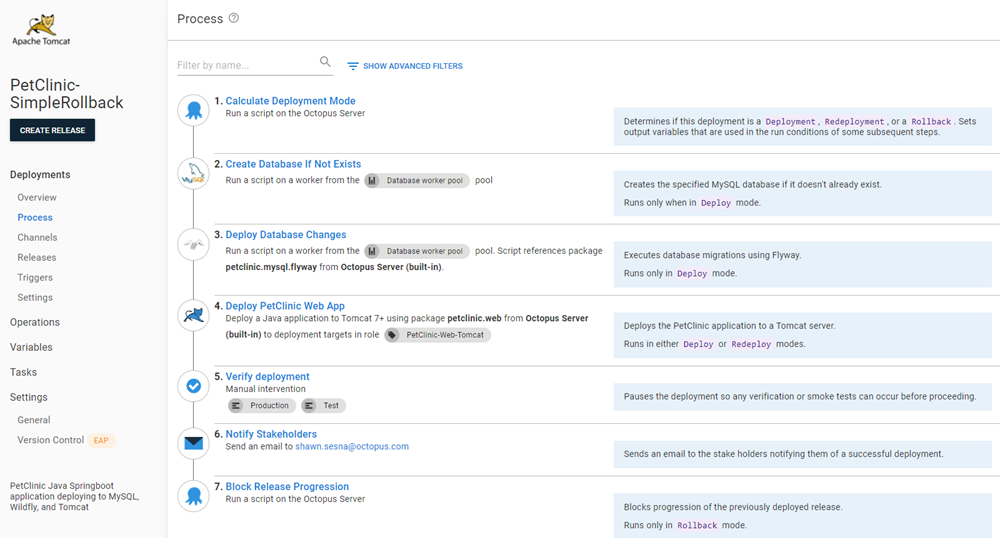This screenshot has width=1000, height=538.
Task: Go to Channels in the sidebar
Action: [37, 238]
